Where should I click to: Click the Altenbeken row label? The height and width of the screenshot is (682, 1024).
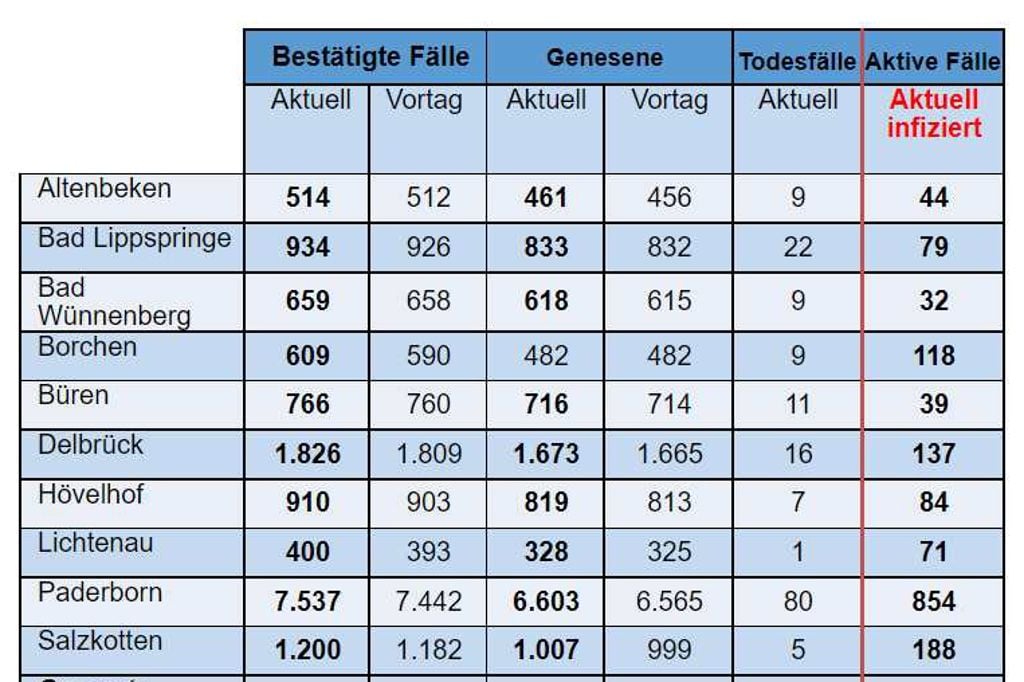105,189
